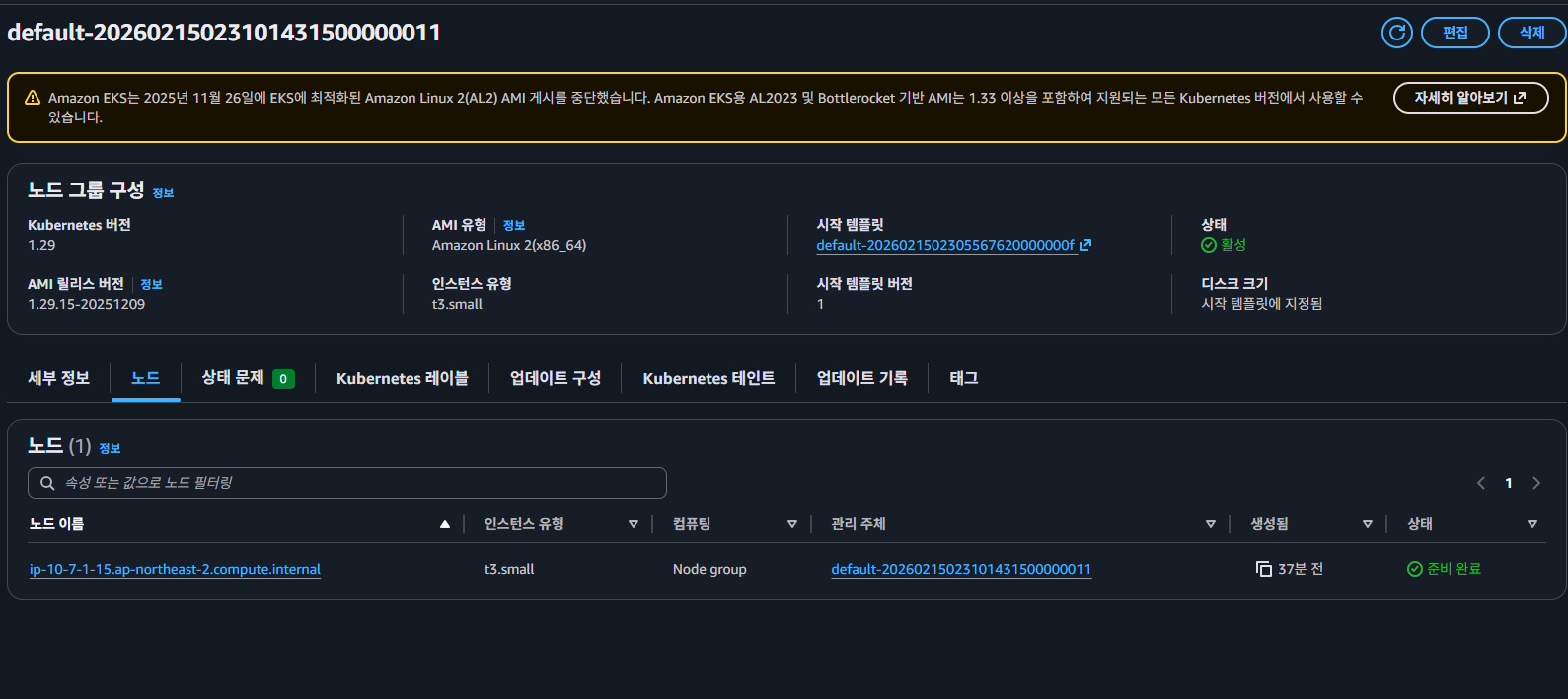Sort by 인스턴스 유형 column arrow
This screenshot has height=699, width=1568.
634,524
